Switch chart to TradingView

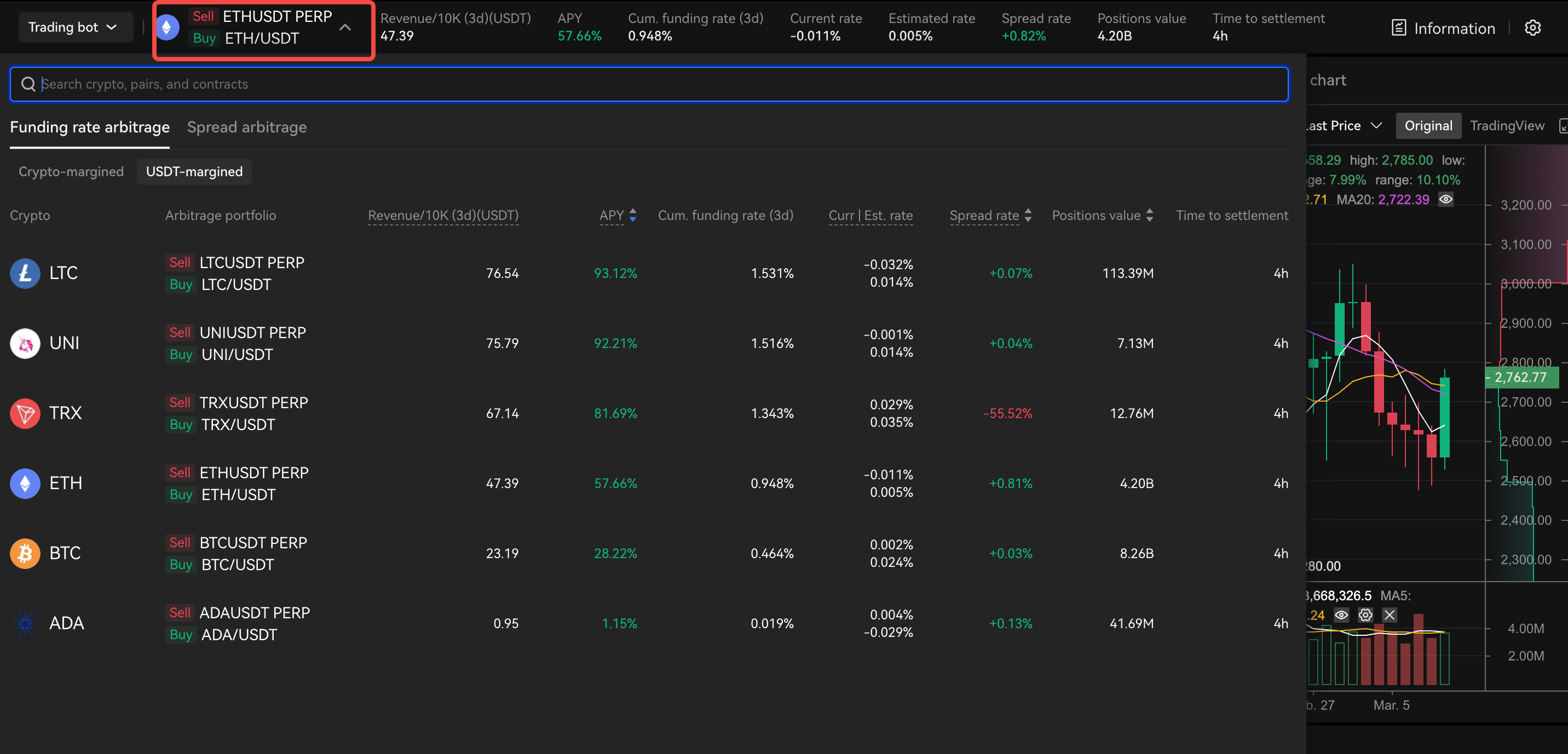point(1507,126)
